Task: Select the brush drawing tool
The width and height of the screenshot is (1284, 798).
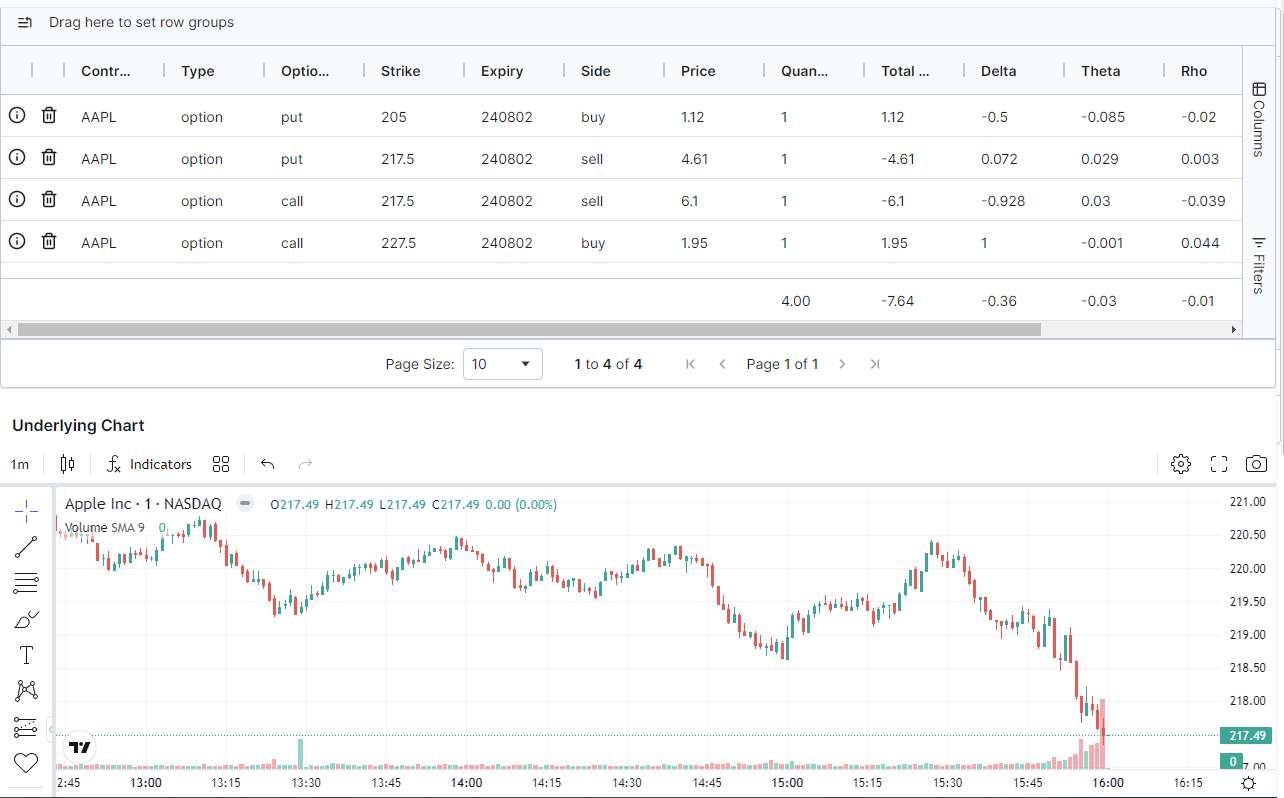Action: (x=26, y=619)
